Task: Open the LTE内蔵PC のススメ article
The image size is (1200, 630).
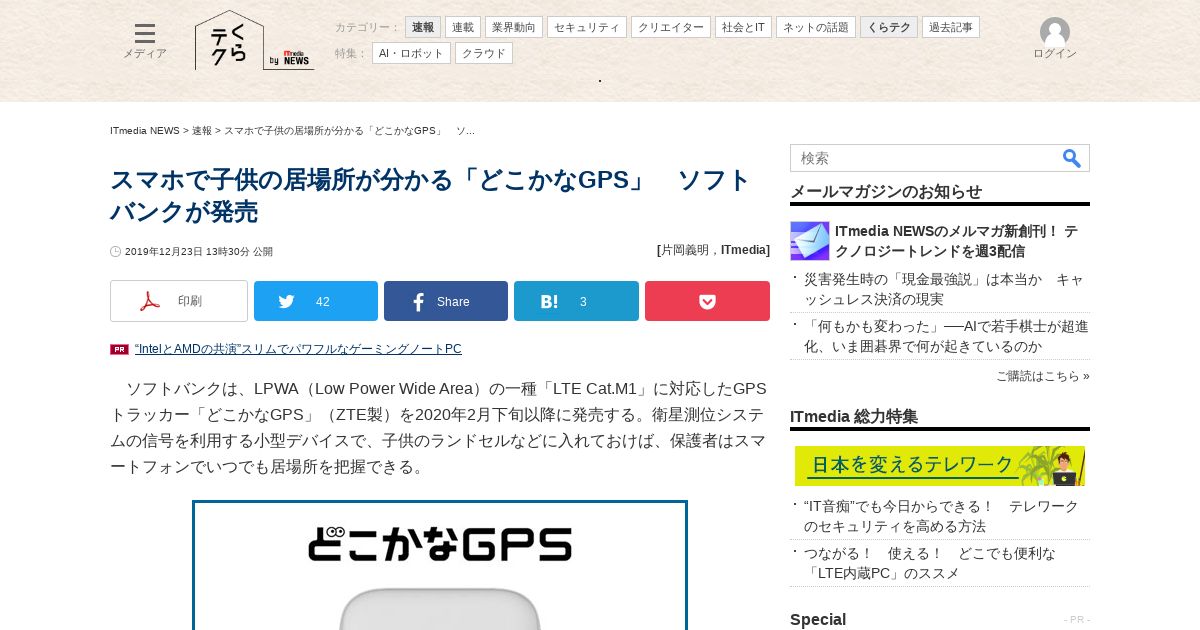Action: point(929,563)
